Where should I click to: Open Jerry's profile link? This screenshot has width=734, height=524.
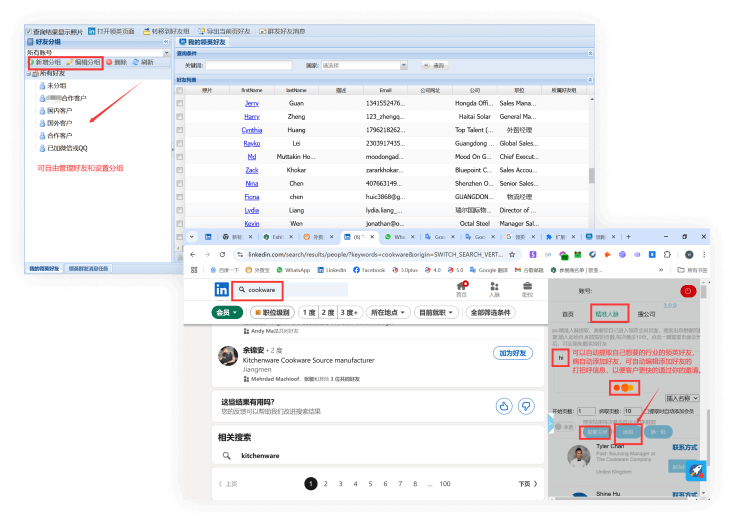pos(252,103)
